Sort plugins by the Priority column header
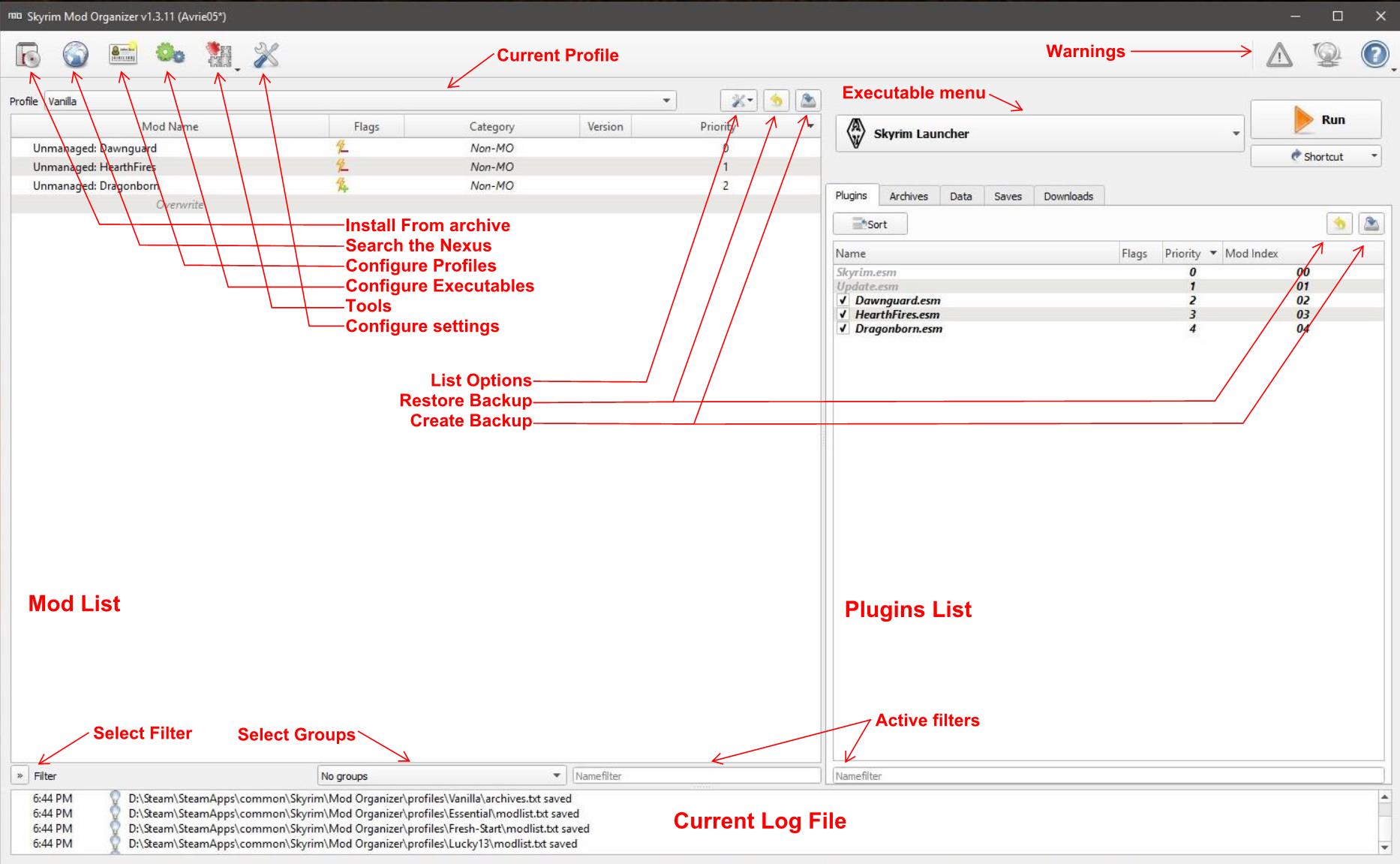This screenshot has width=1400, height=864. (1191, 253)
